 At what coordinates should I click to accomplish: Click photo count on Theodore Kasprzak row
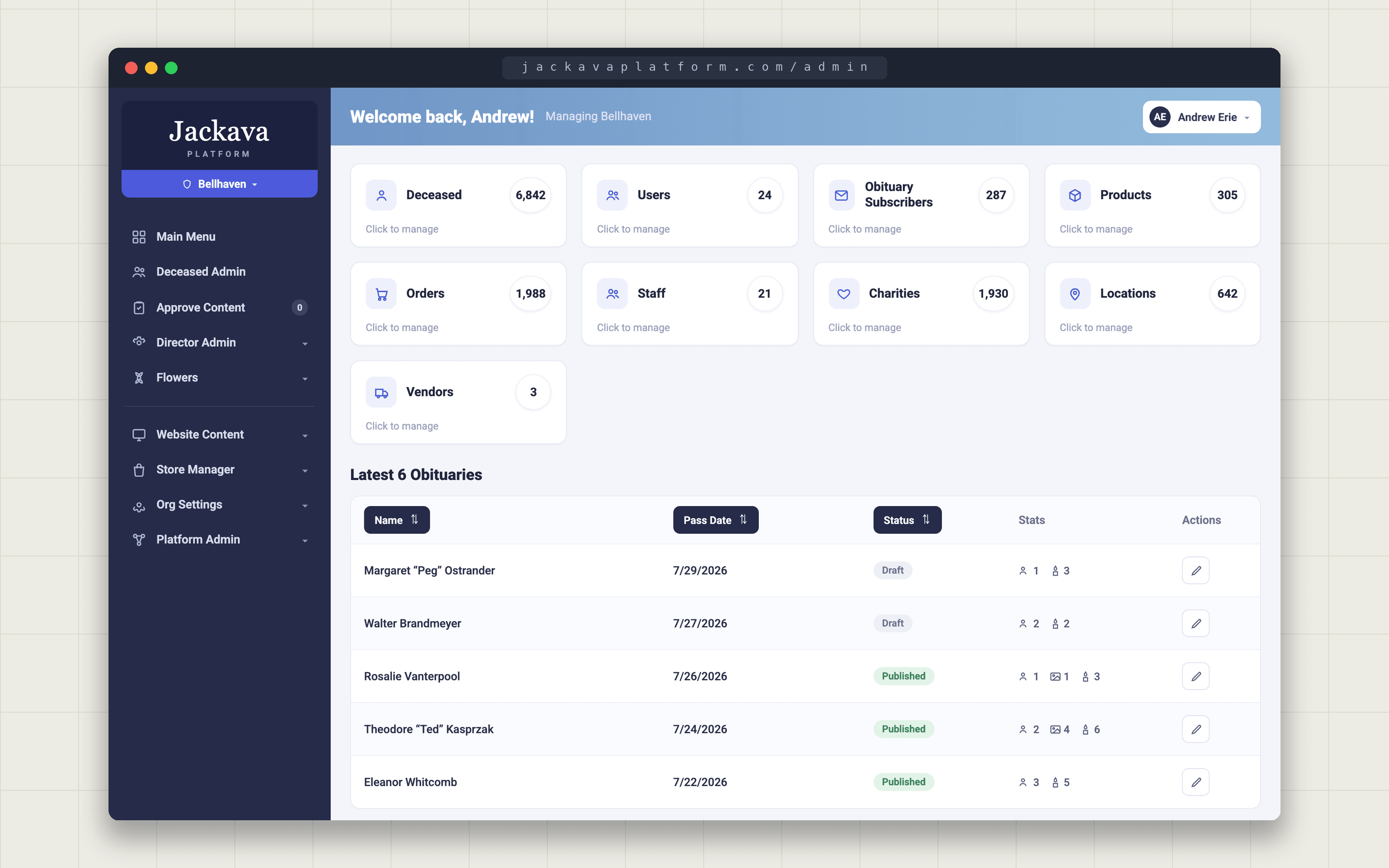tap(1060, 729)
